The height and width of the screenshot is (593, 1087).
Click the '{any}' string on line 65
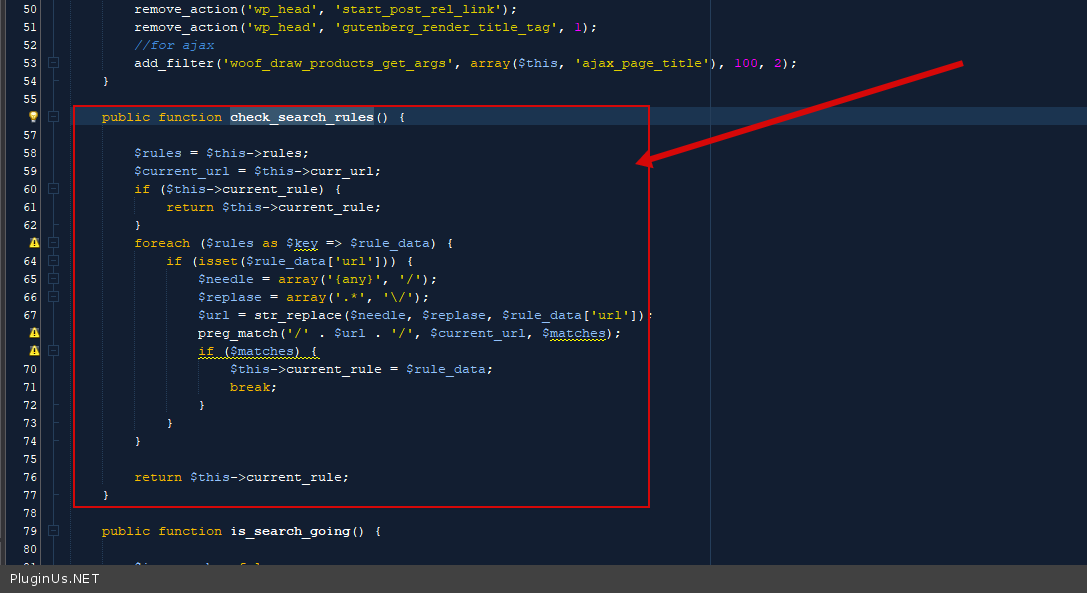(354, 280)
